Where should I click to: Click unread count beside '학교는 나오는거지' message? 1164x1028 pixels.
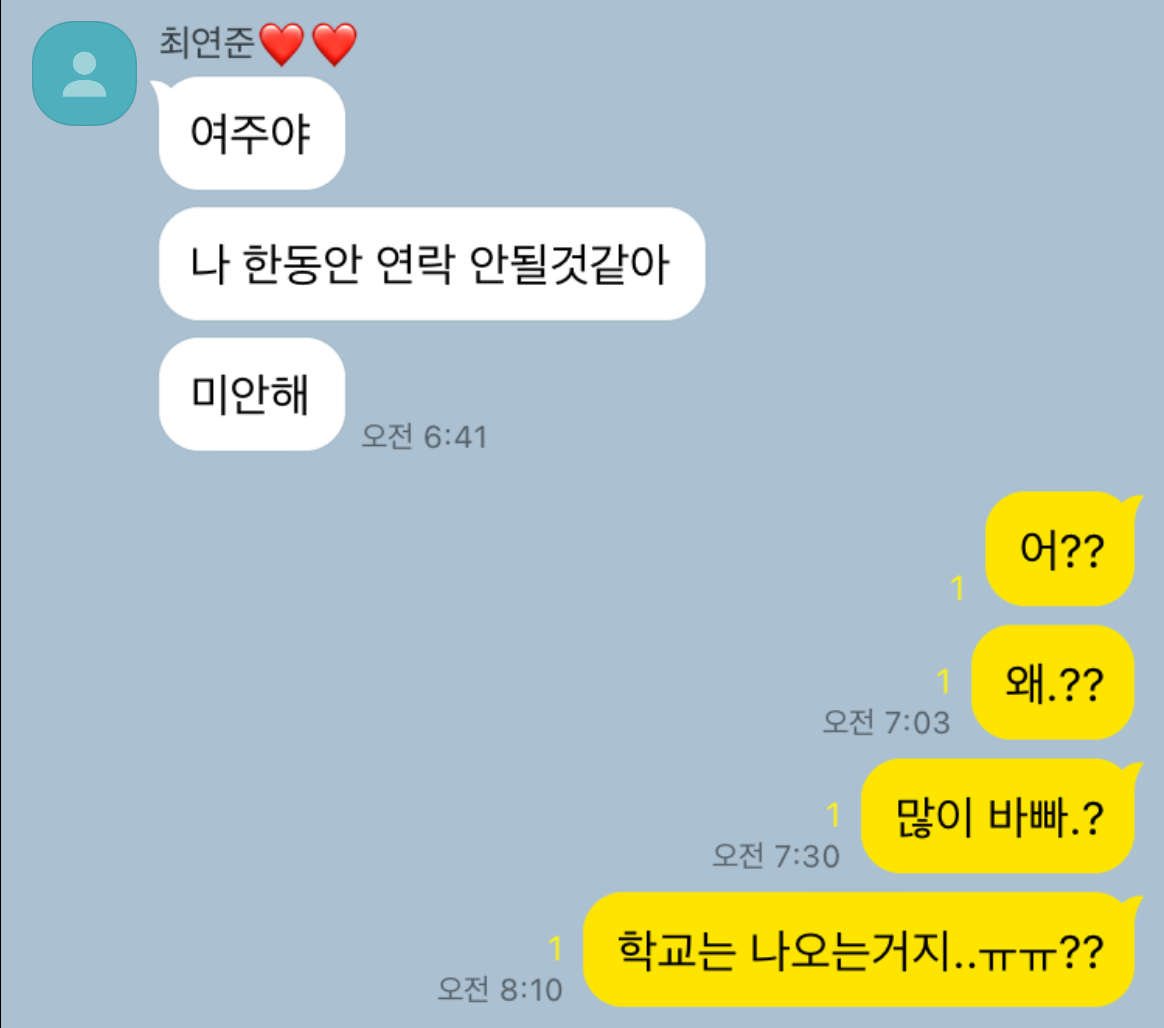(x=555, y=948)
